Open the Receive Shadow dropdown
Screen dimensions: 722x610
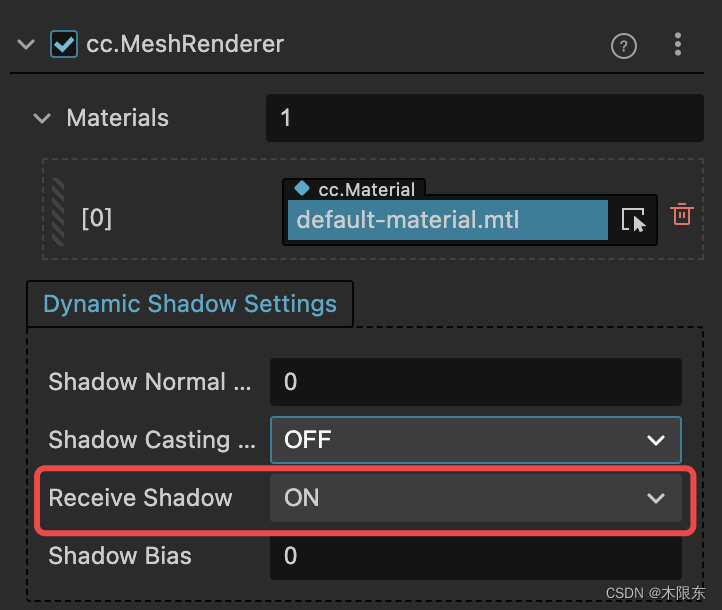(476, 498)
